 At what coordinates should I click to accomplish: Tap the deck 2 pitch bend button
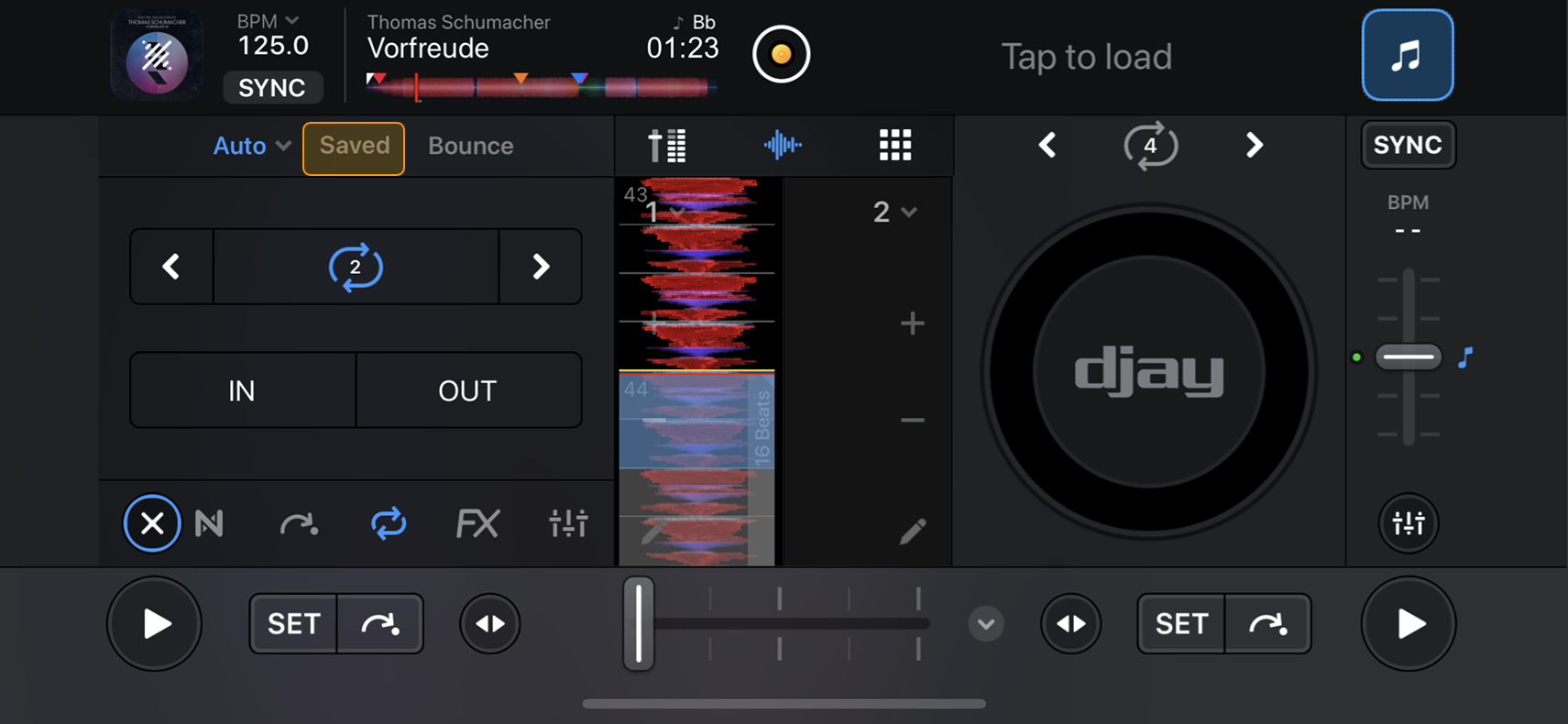[1070, 624]
